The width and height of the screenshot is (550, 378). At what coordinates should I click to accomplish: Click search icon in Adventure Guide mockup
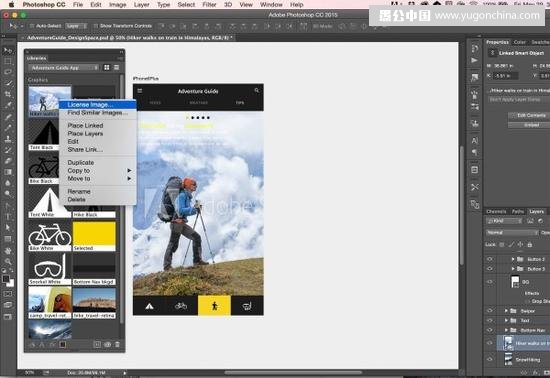click(x=257, y=90)
